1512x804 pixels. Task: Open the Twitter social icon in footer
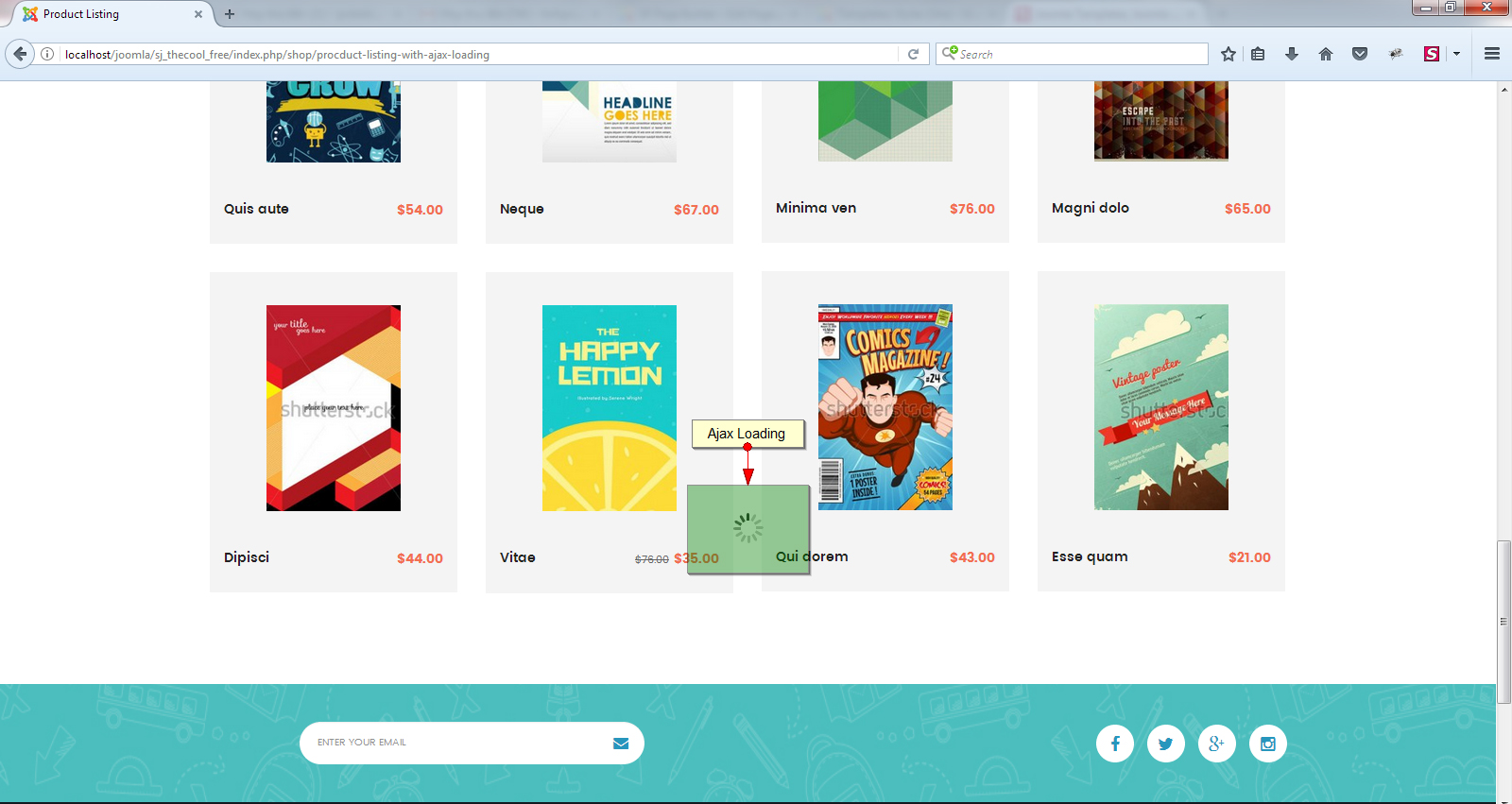pos(1166,744)
